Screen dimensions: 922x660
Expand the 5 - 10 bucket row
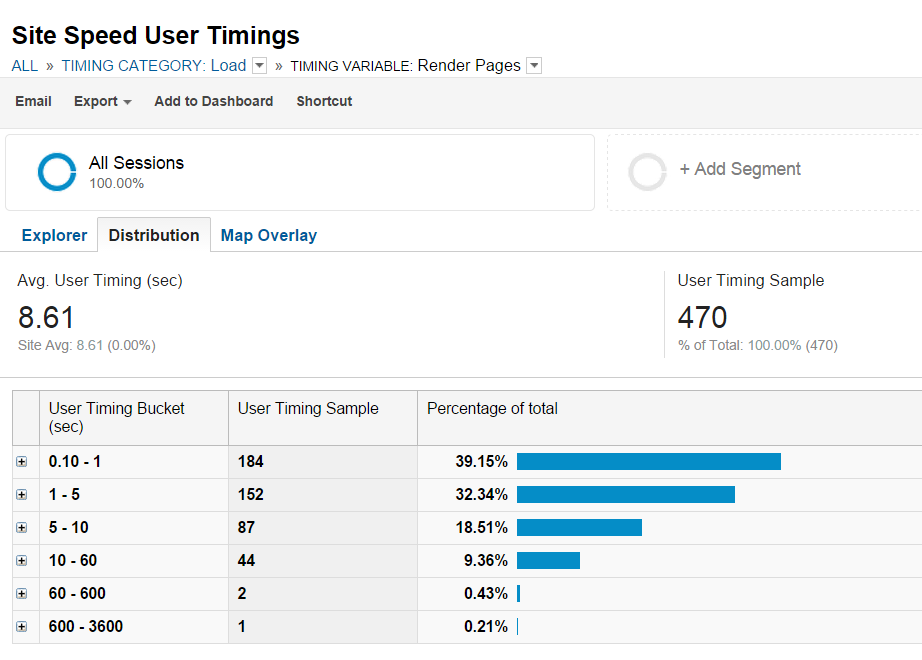[22, 528]
